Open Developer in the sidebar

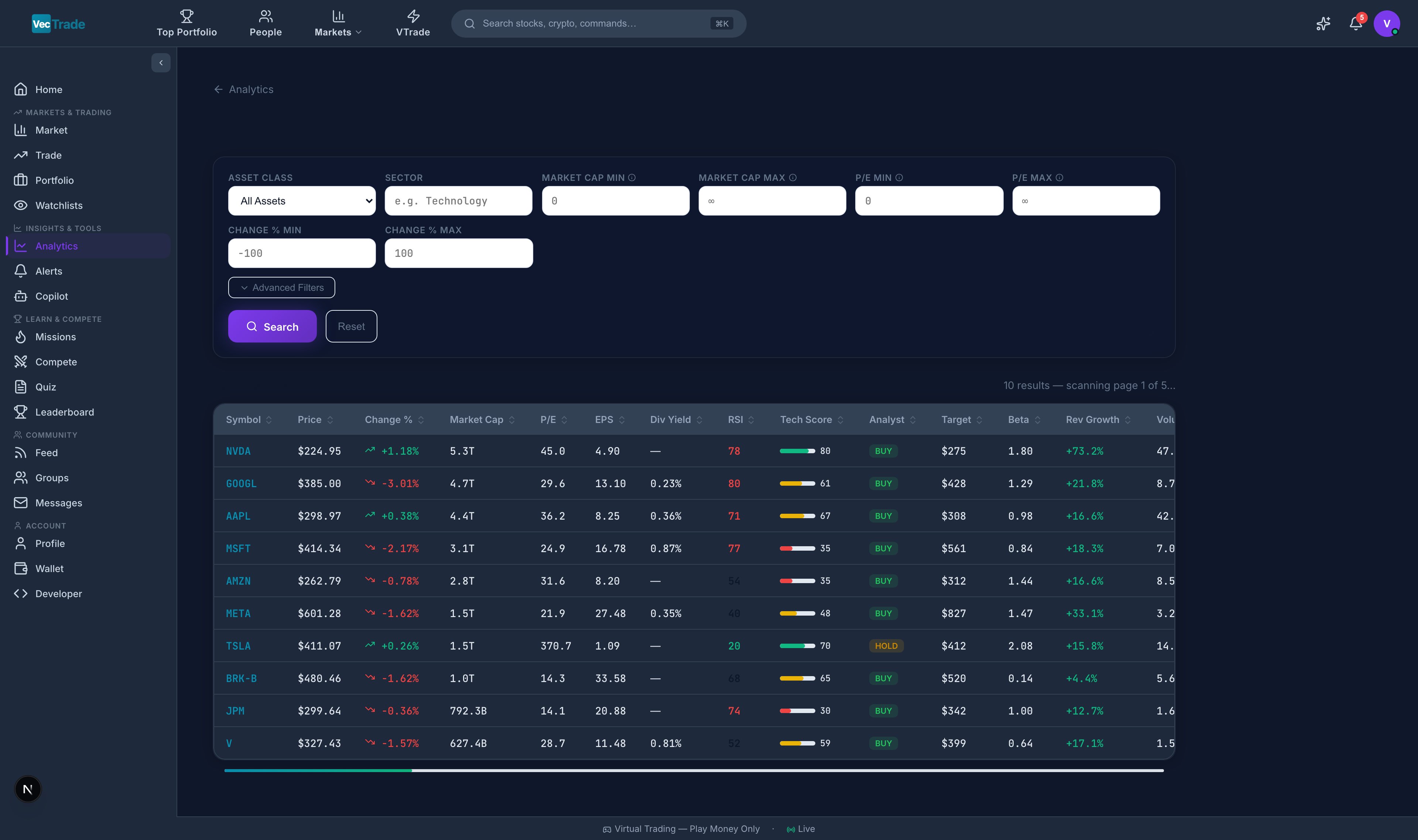click(x=88, y=593)
